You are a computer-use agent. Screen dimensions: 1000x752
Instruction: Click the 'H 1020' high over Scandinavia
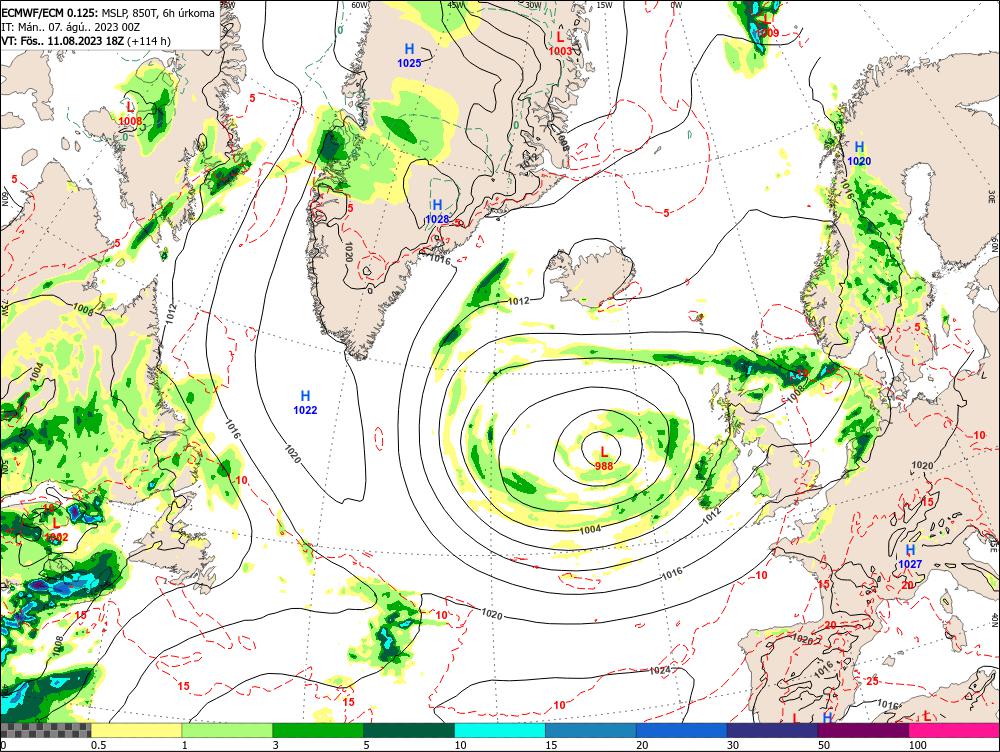(859, 154)
